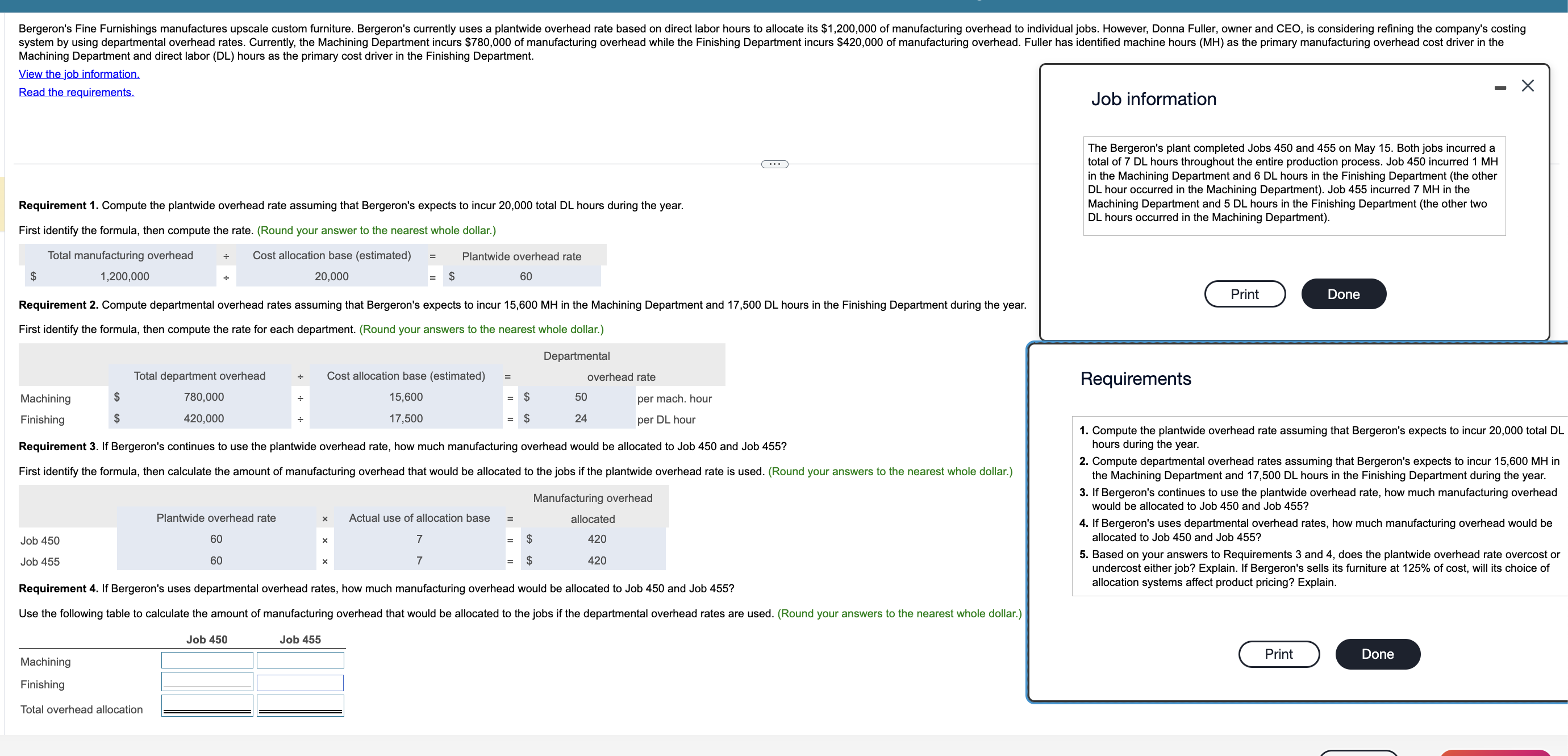Select the Finishing field for Job 450
The height and width of the screenshot is (756, 1568).
pyautogui.click(x=207, y=682)
